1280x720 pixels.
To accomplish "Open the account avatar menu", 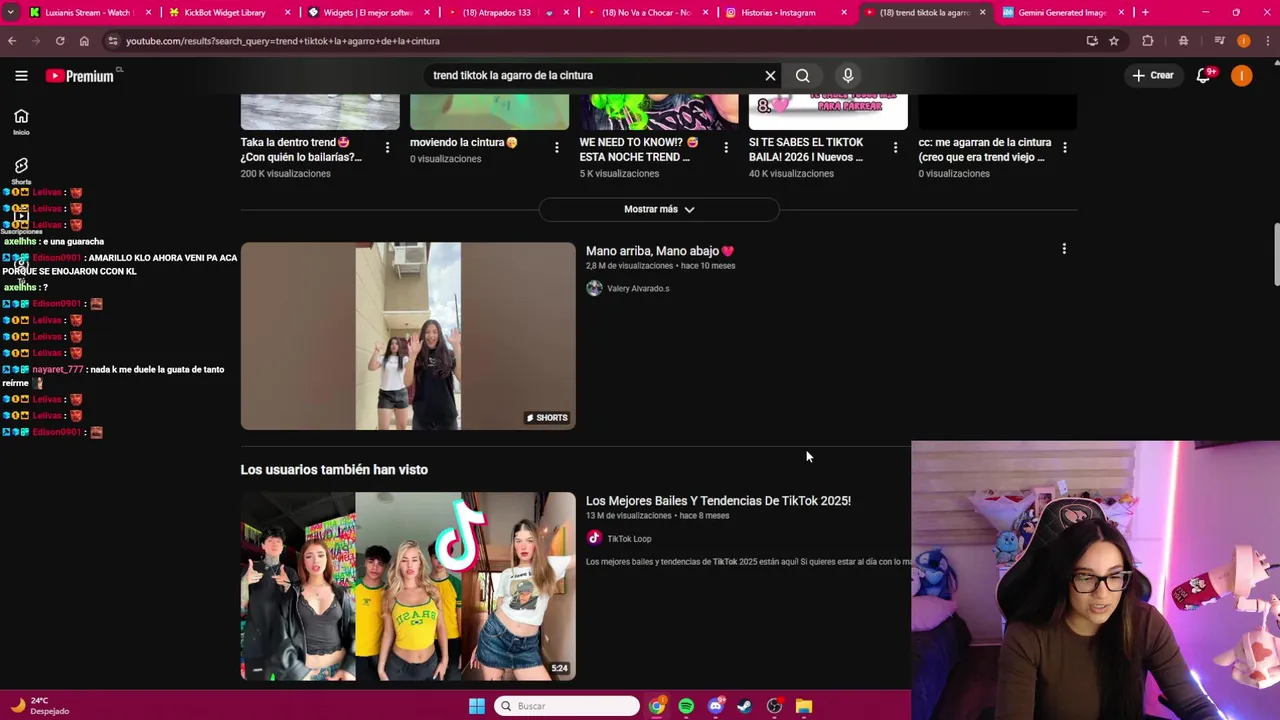I will click(1242, 76).
